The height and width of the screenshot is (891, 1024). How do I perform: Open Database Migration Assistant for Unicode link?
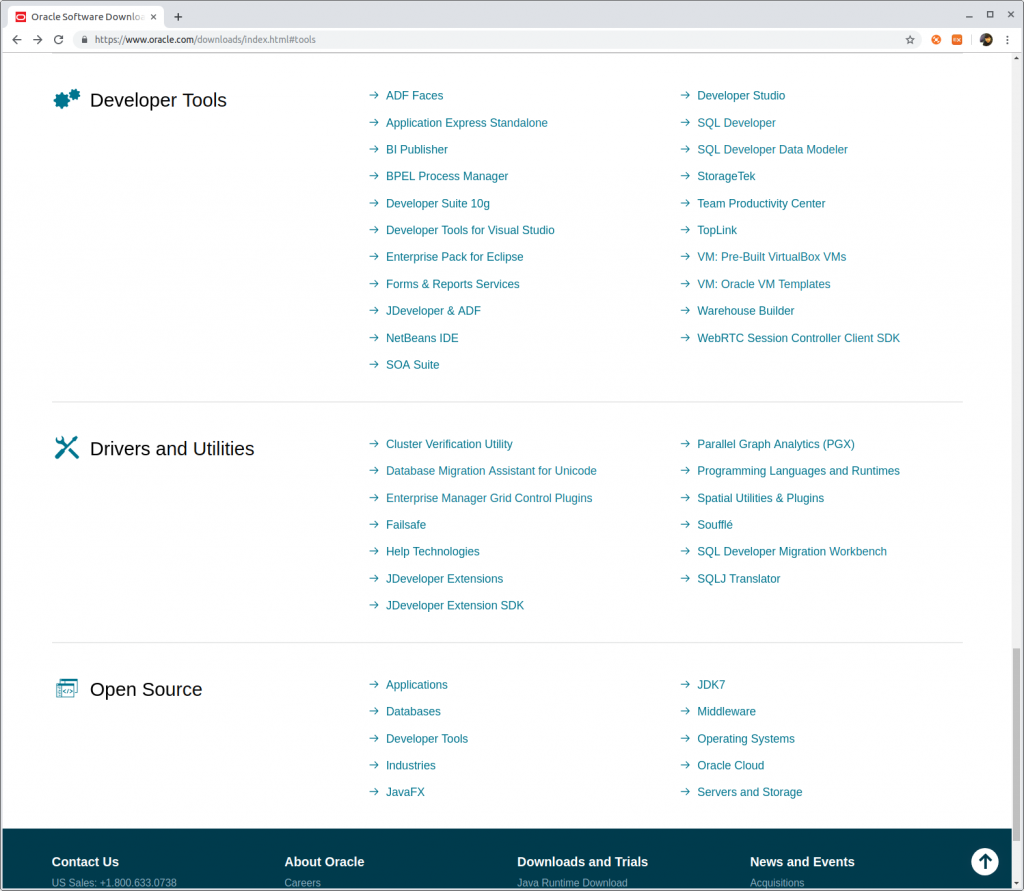[x=491, y=471]
